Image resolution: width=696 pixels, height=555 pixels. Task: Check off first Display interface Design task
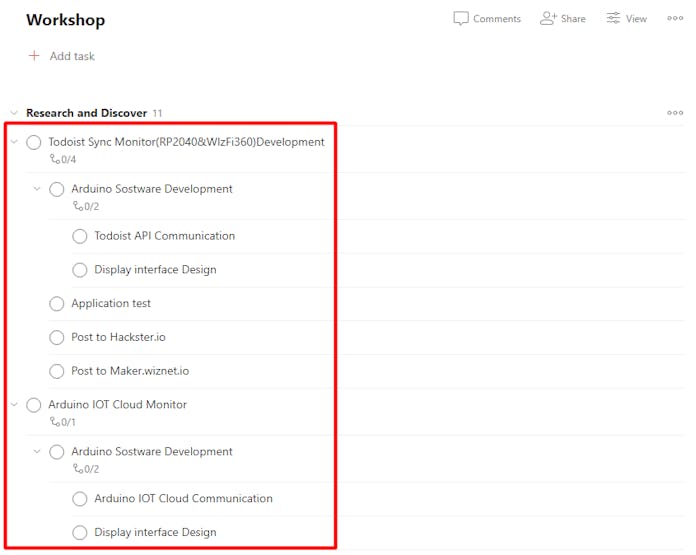pos(79,270)
